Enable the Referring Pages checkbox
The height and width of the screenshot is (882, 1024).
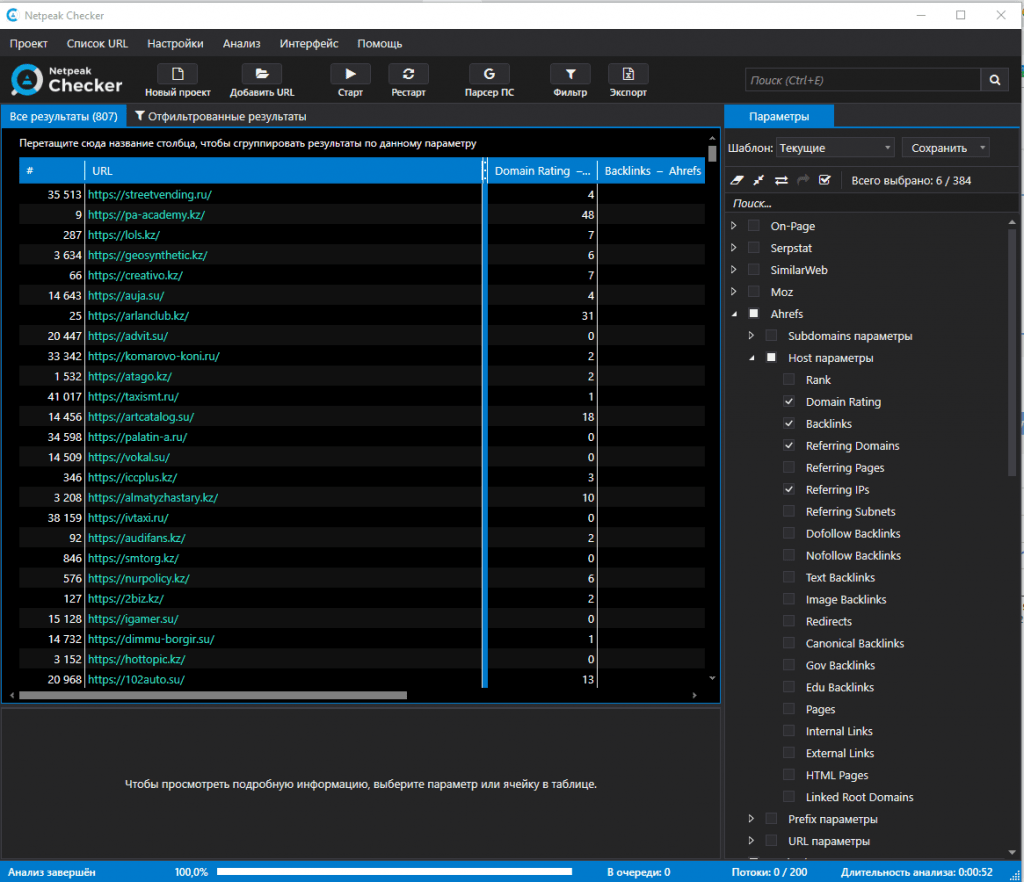[x=789, y=467]
